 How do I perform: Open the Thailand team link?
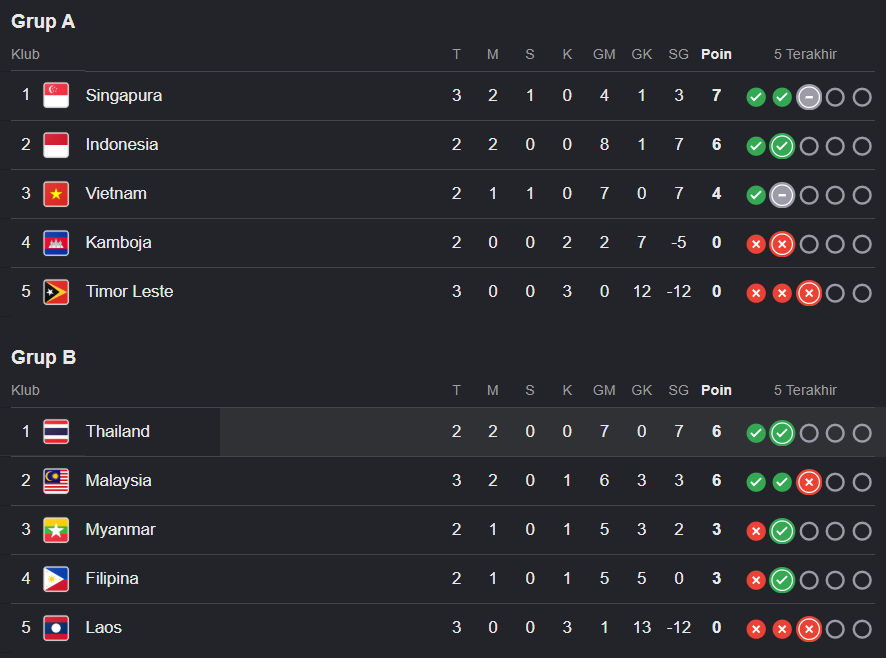click(118, 431)
